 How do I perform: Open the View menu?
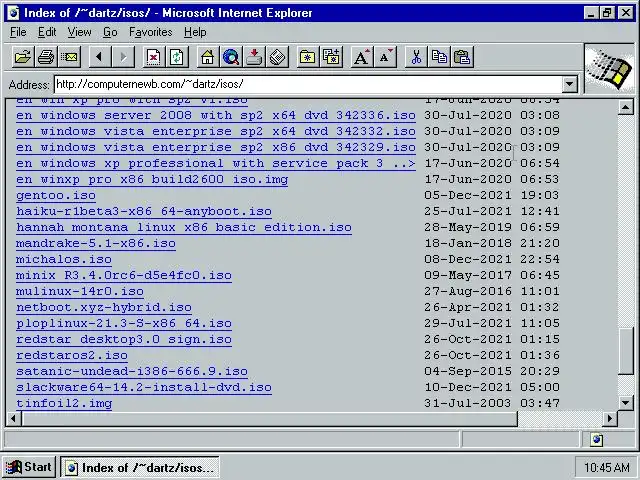pyautogui.click(x=79, y=32)
